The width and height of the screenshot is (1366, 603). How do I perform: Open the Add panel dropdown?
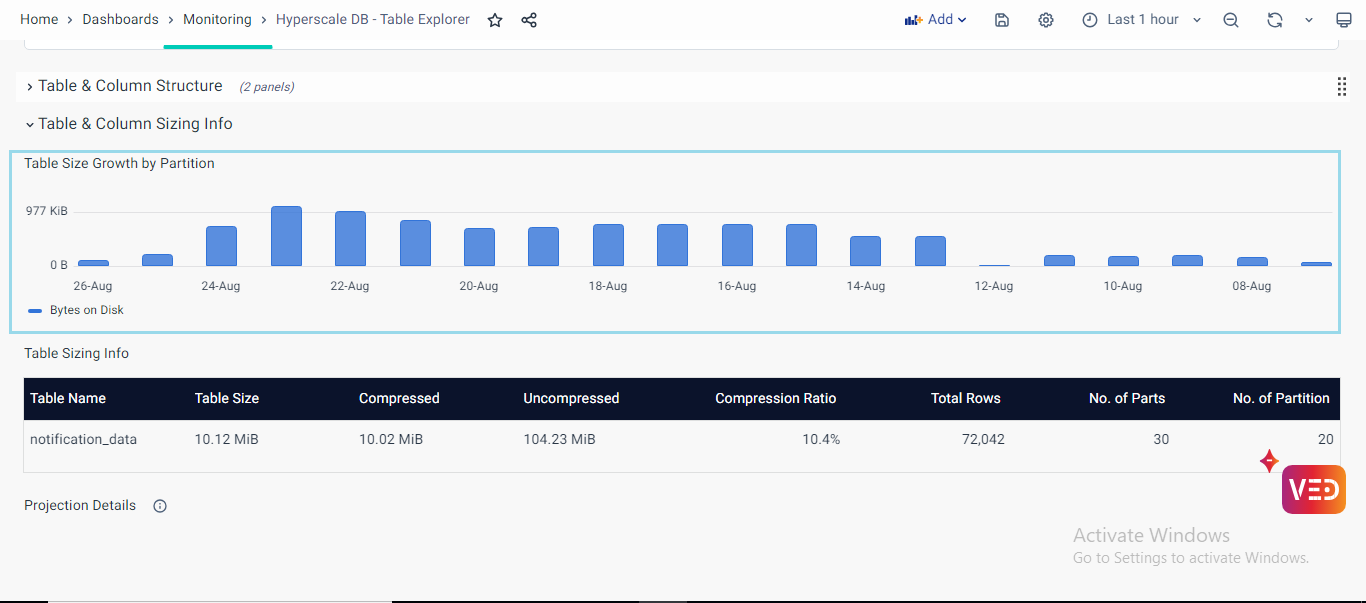(935, 20)
